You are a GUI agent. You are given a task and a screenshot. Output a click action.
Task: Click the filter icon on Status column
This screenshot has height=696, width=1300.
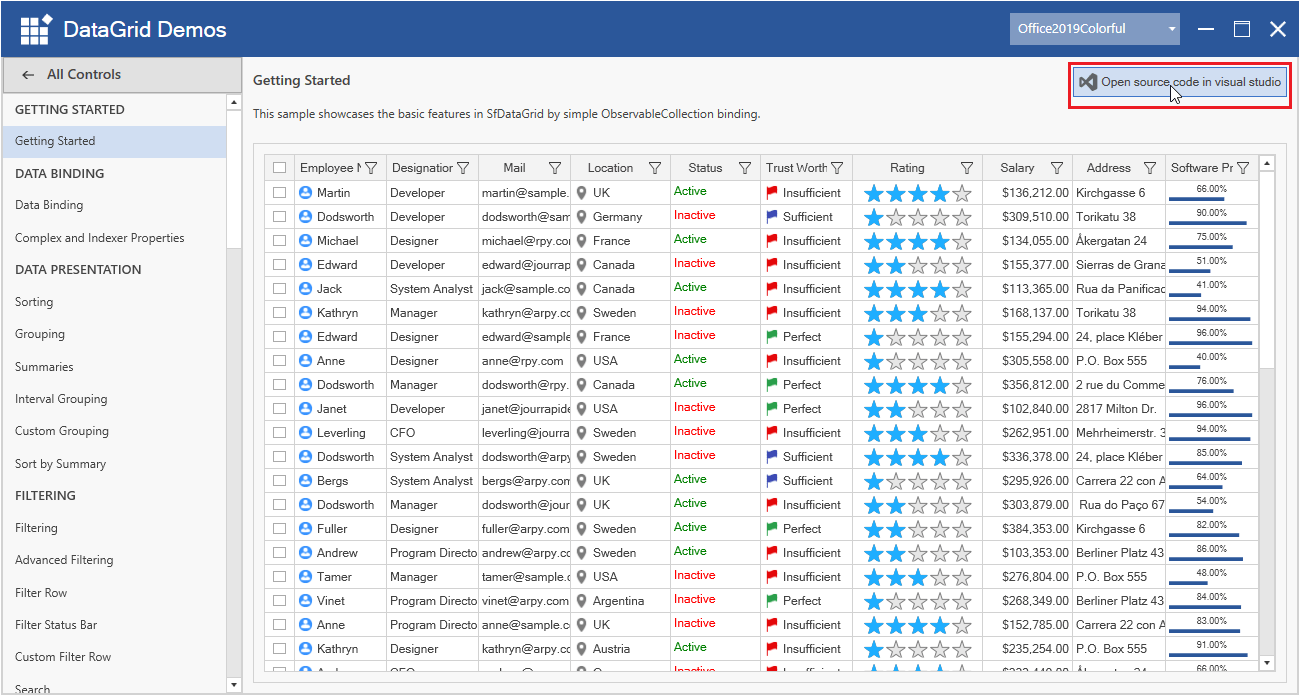(745, 168)
